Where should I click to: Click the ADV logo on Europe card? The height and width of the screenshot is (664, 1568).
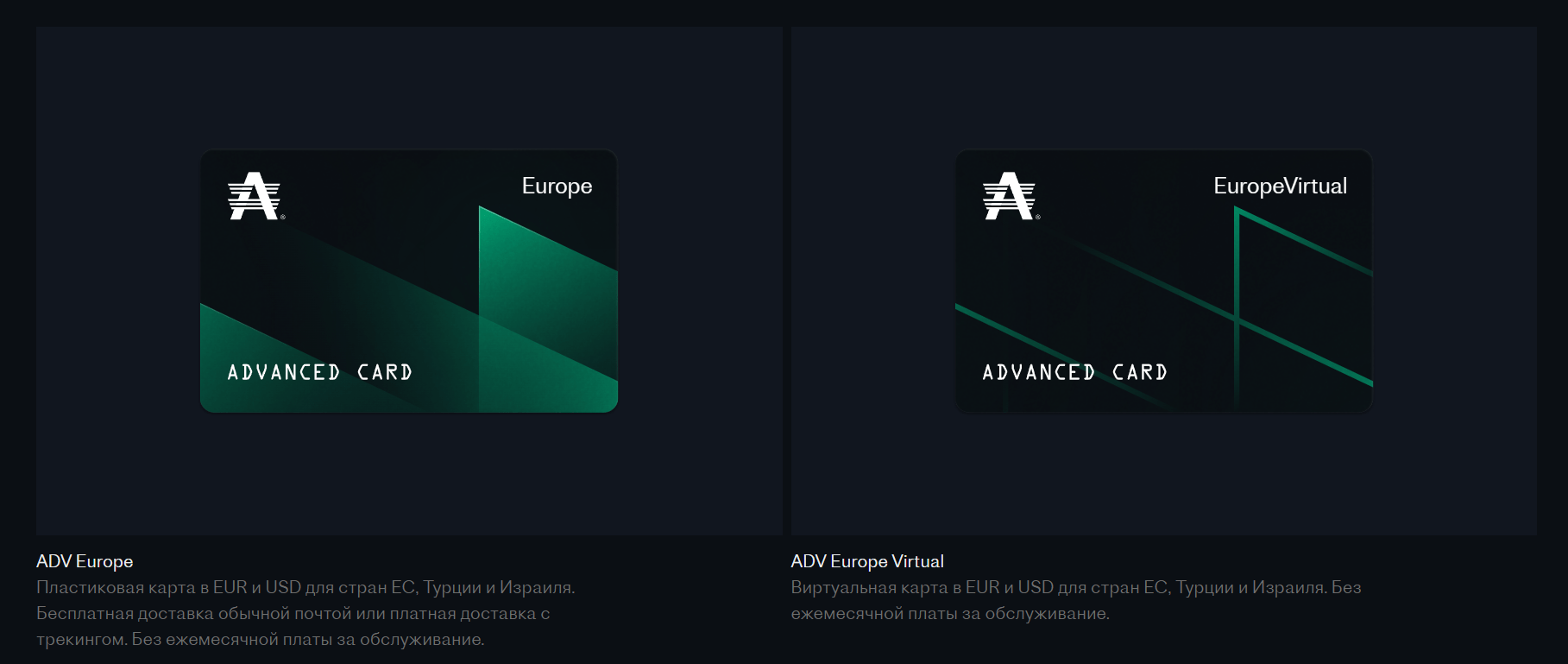click(x=255, y=196)
